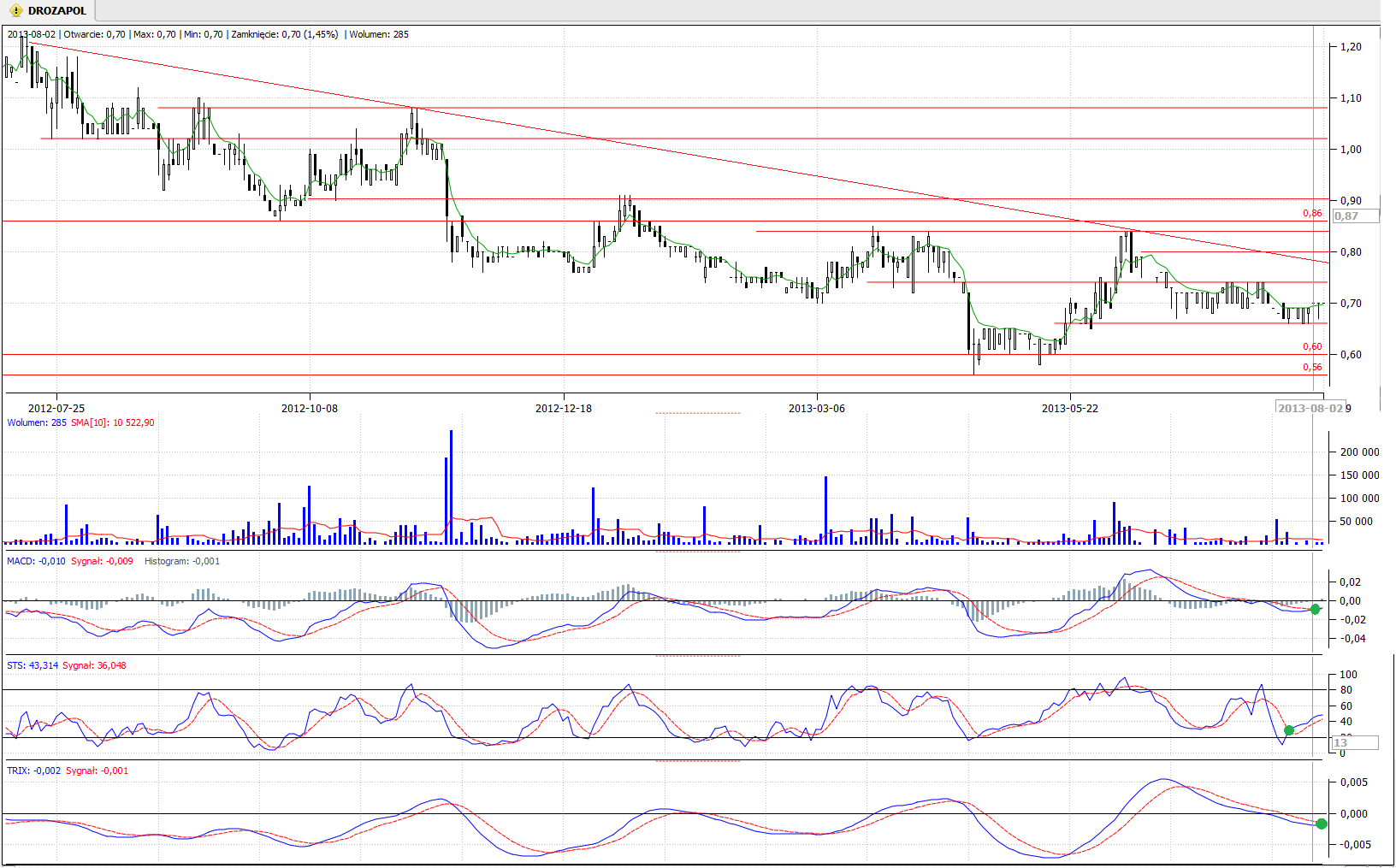1396x868 pixels.
Task: Click the 200 000 volume axis label
Action: (x=1359, y=452)
